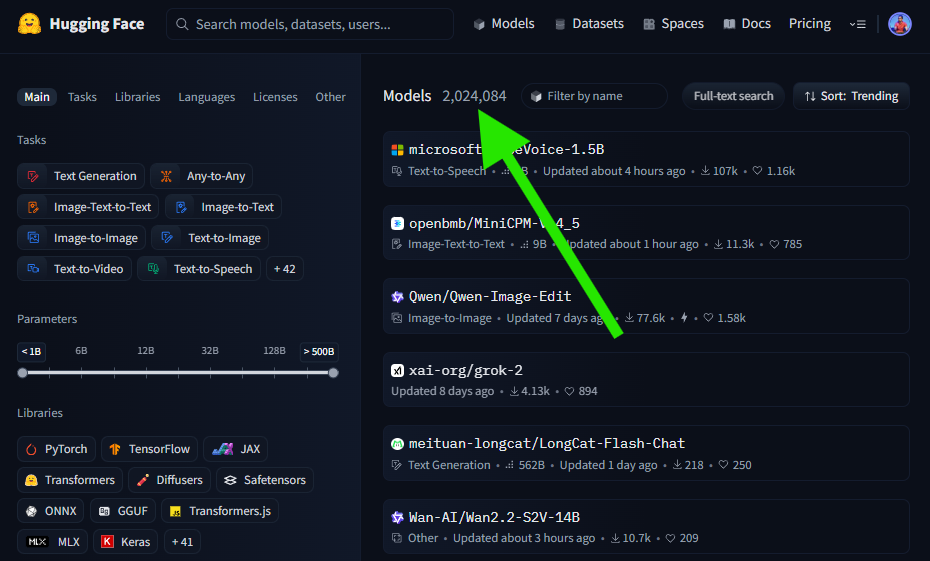This screenshot has width=930, height=561.
Task: Click the ONNX library icon
Action: coord(31,511)
